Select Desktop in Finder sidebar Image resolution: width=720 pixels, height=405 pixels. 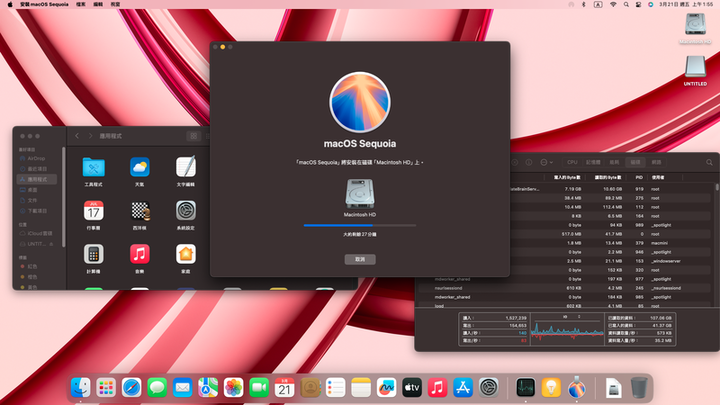click(x=37, y=190)
